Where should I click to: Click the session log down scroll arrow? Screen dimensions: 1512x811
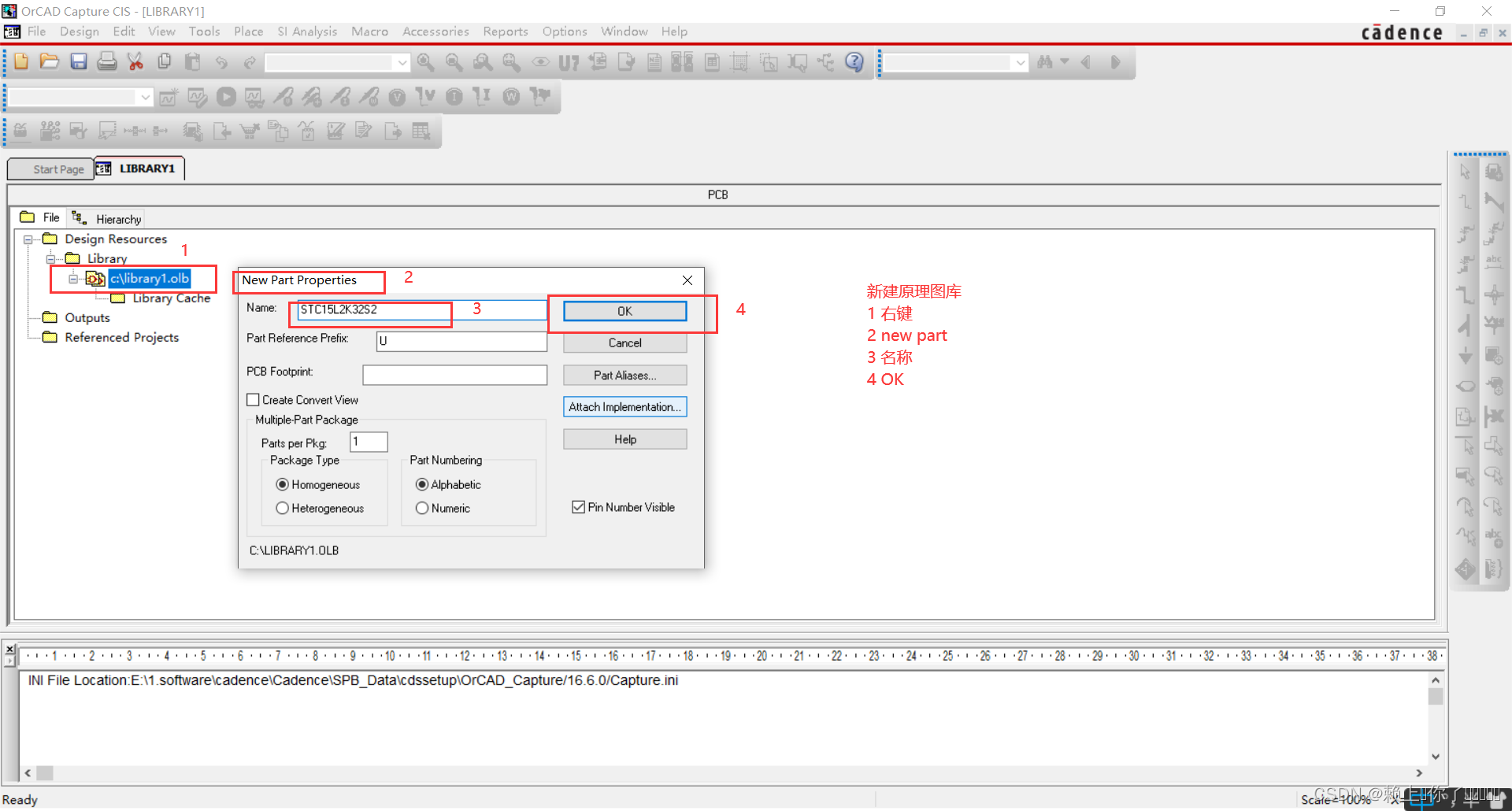coord(1436,756)
